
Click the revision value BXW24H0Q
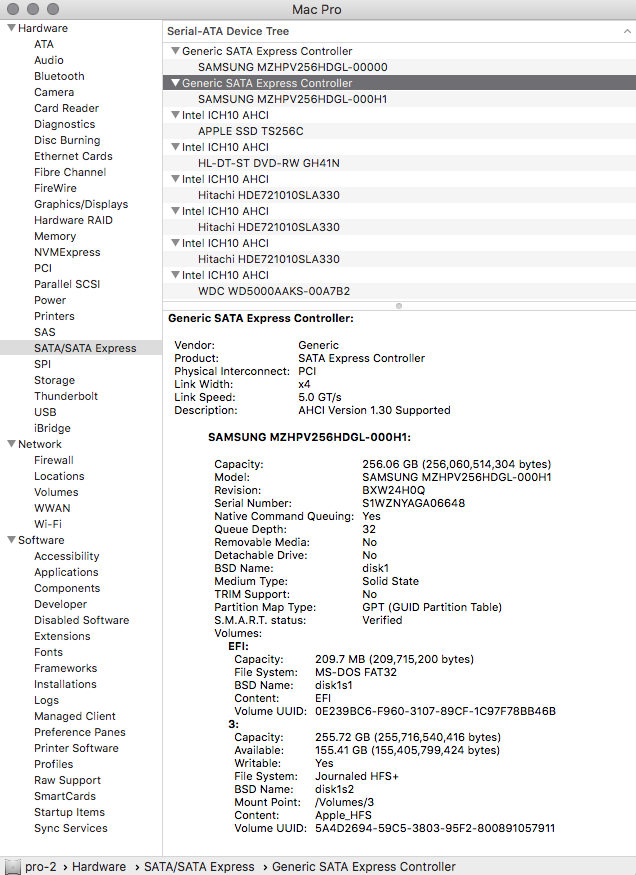[x=393, y=491]
